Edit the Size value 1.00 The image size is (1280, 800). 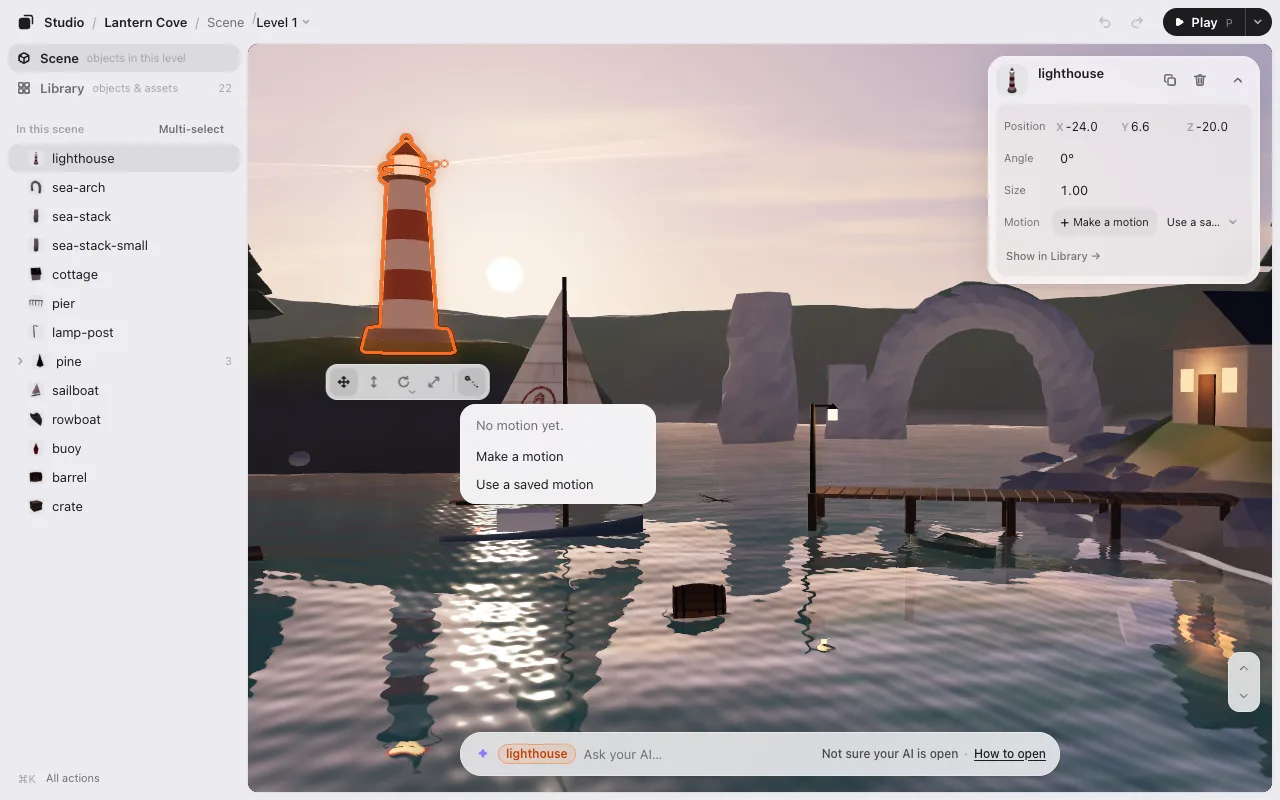pyautogui.click(x=1074, y=190)
